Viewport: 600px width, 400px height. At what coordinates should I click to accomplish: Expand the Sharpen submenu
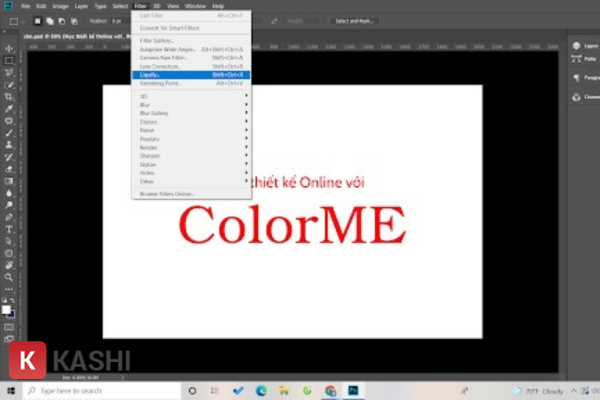[191, 156]
